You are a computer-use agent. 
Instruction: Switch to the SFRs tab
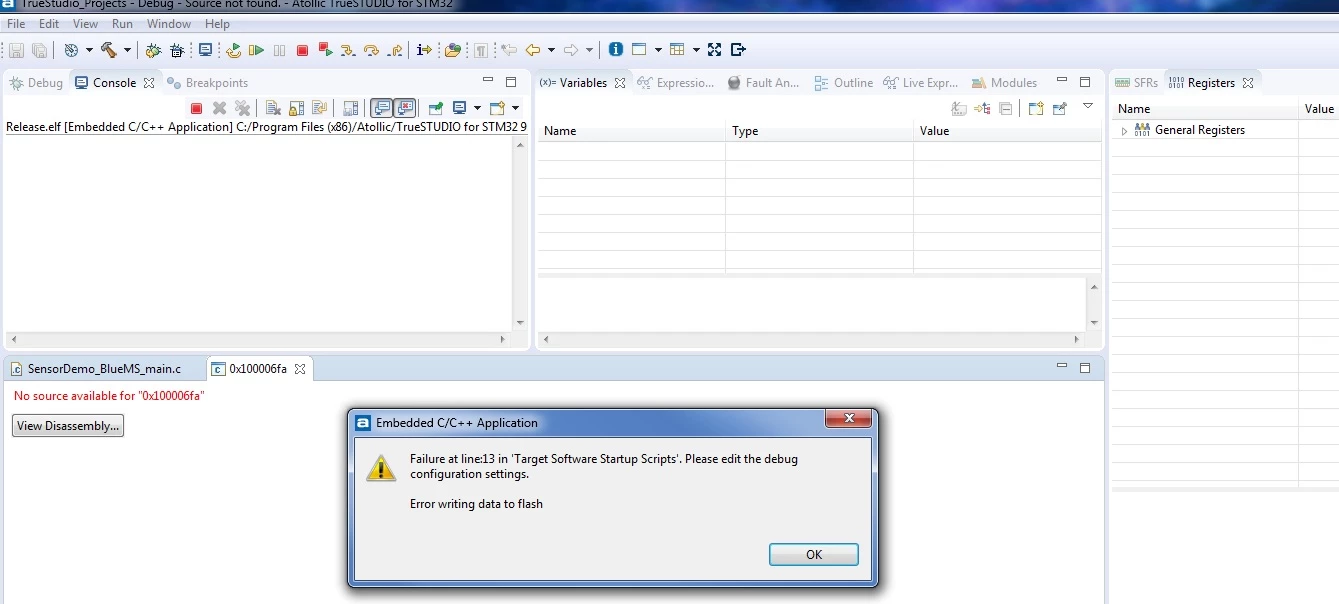click(x=1137, y=83)
